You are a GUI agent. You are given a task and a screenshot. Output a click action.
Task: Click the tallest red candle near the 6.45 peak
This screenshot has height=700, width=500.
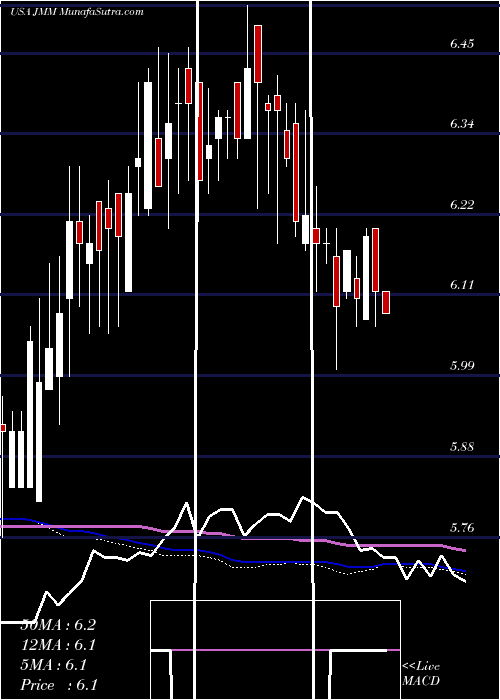click(x=258, y=54)
